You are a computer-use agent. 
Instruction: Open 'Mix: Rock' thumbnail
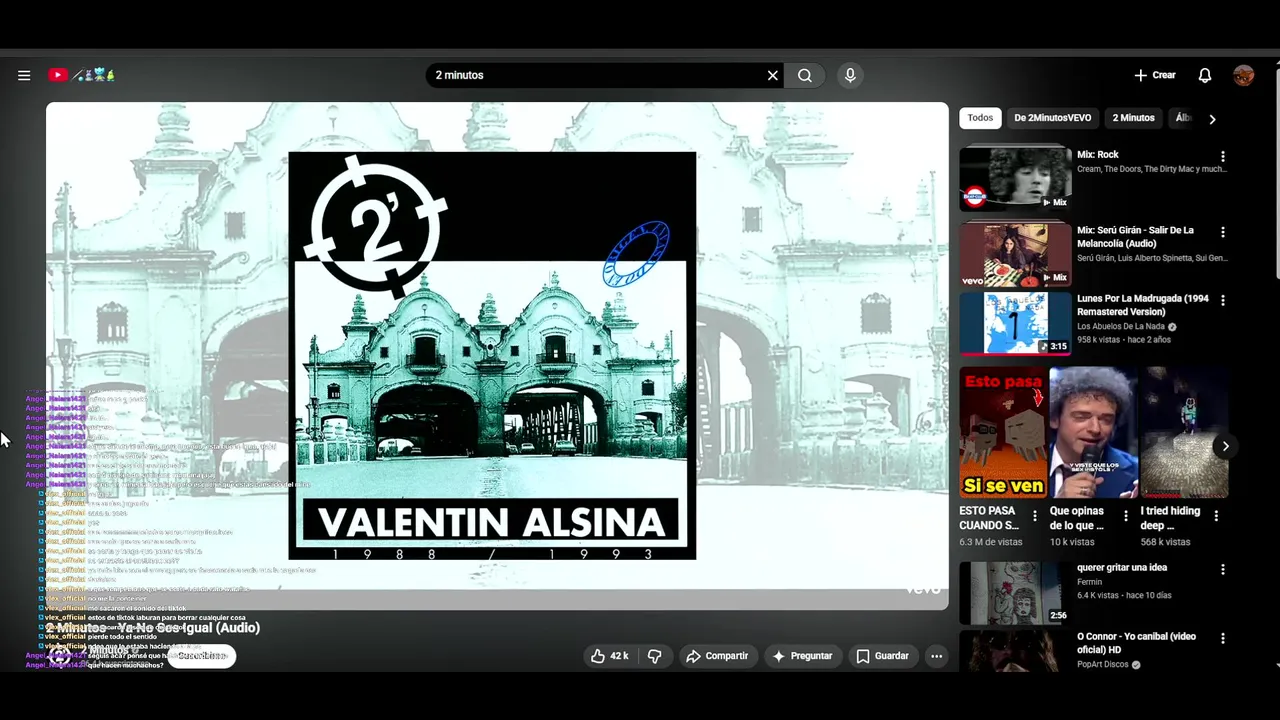click(x=1015, y=178)
